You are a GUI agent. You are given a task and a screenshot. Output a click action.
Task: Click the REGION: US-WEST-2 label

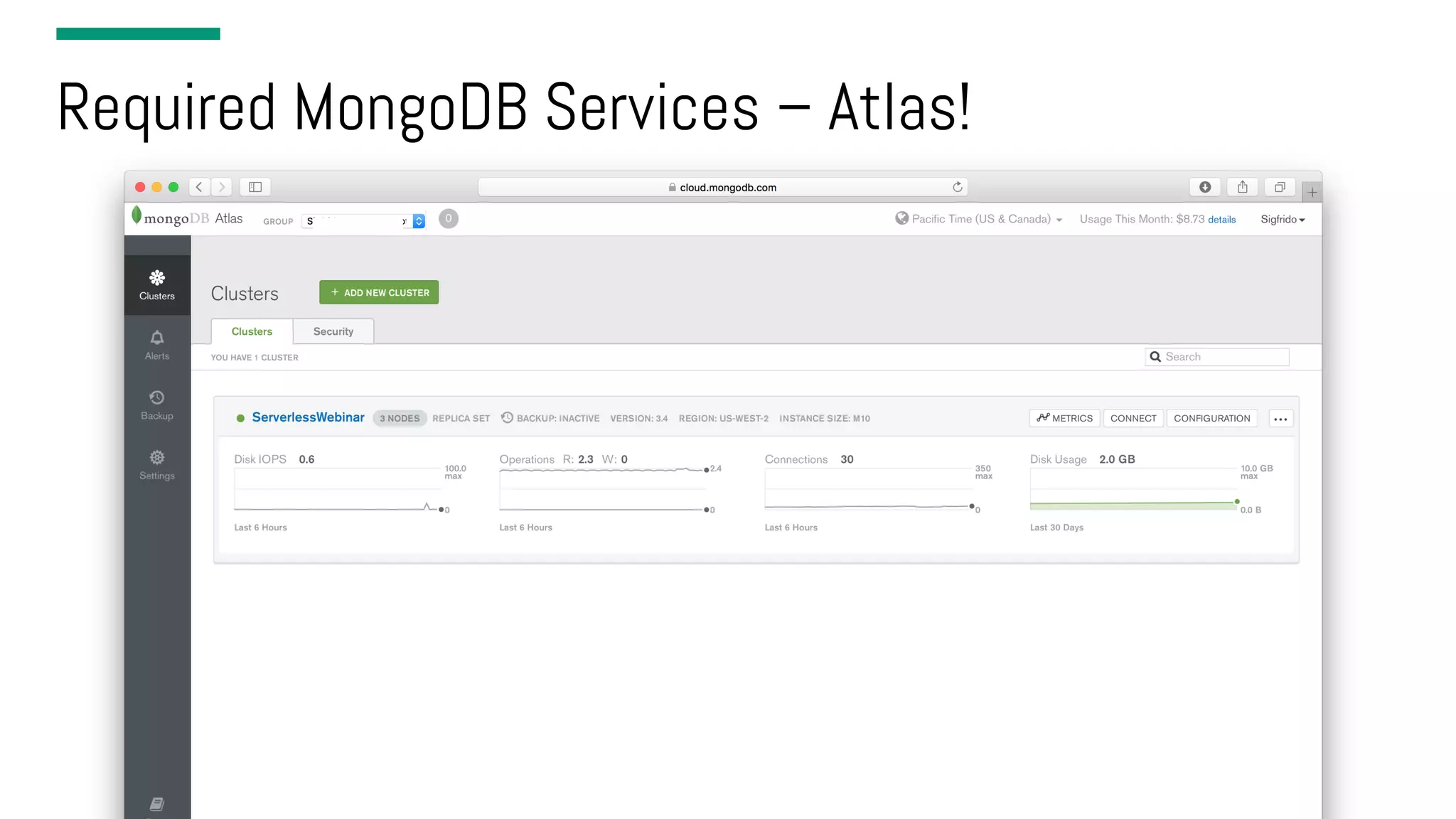[723, 418]
